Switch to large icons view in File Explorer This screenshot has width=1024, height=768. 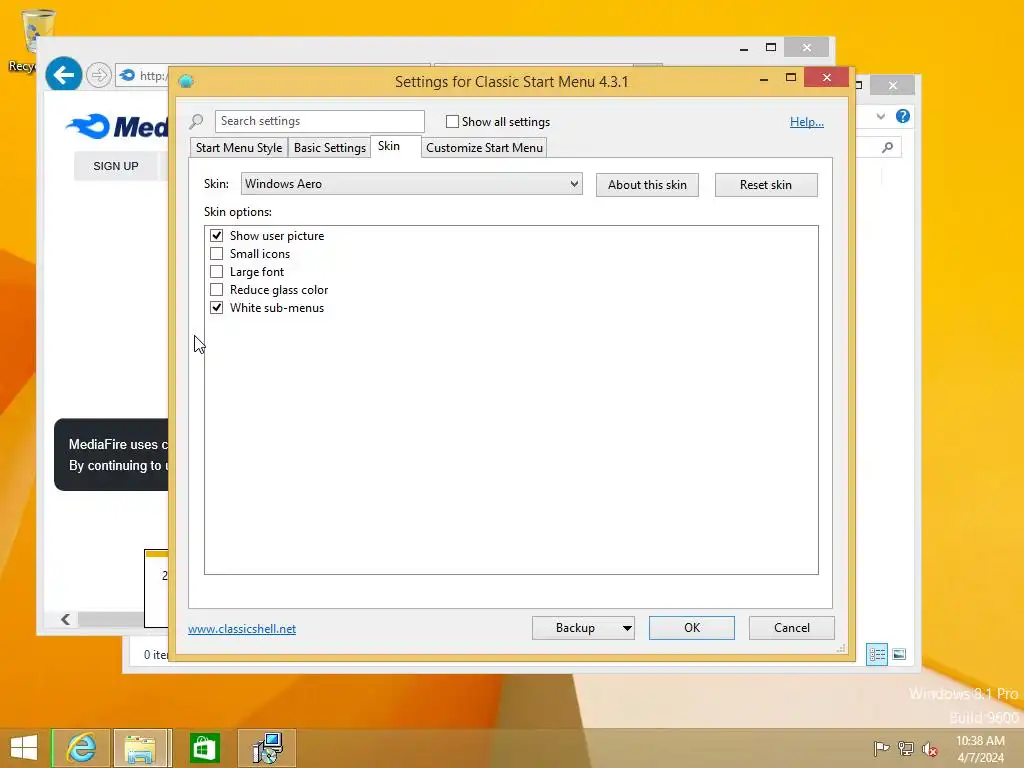tap(899, 654)
